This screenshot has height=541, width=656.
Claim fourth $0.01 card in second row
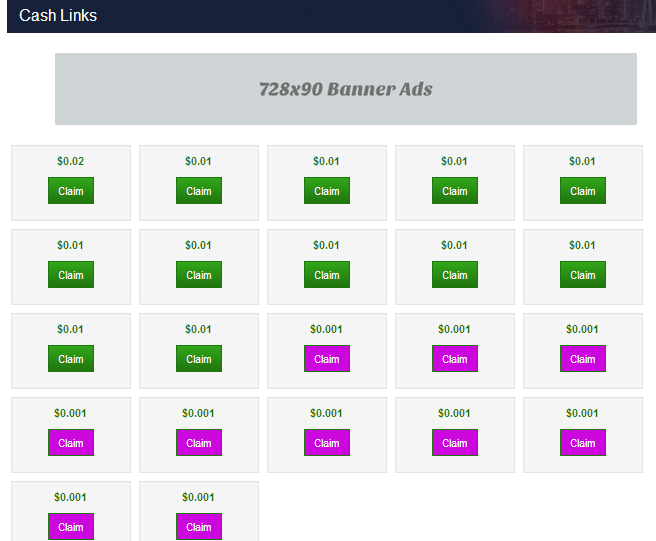coord(455,274)
